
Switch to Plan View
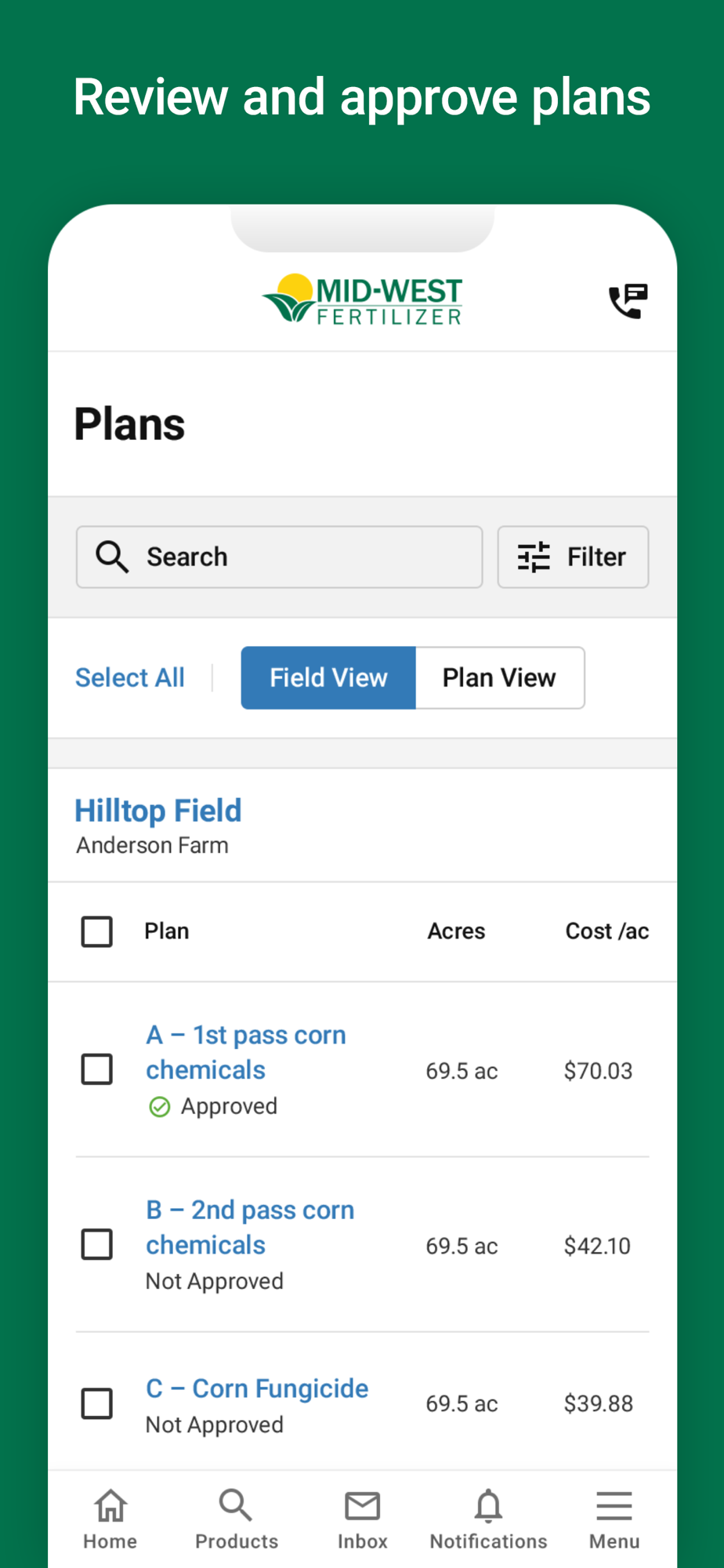pyautogui.click(x=499, y=678)
